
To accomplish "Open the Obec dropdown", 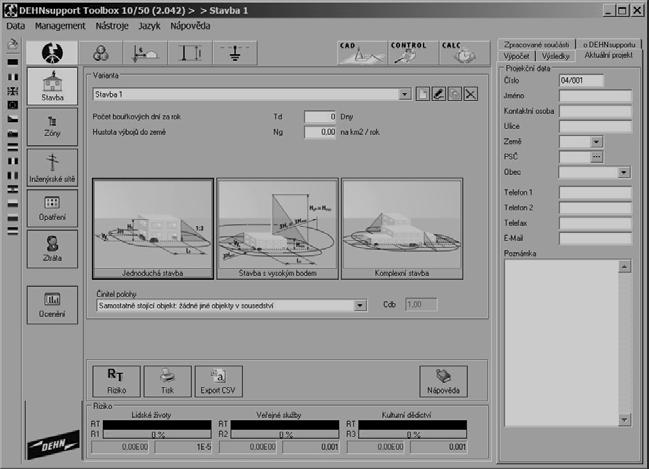I will [x=623, y=173].
